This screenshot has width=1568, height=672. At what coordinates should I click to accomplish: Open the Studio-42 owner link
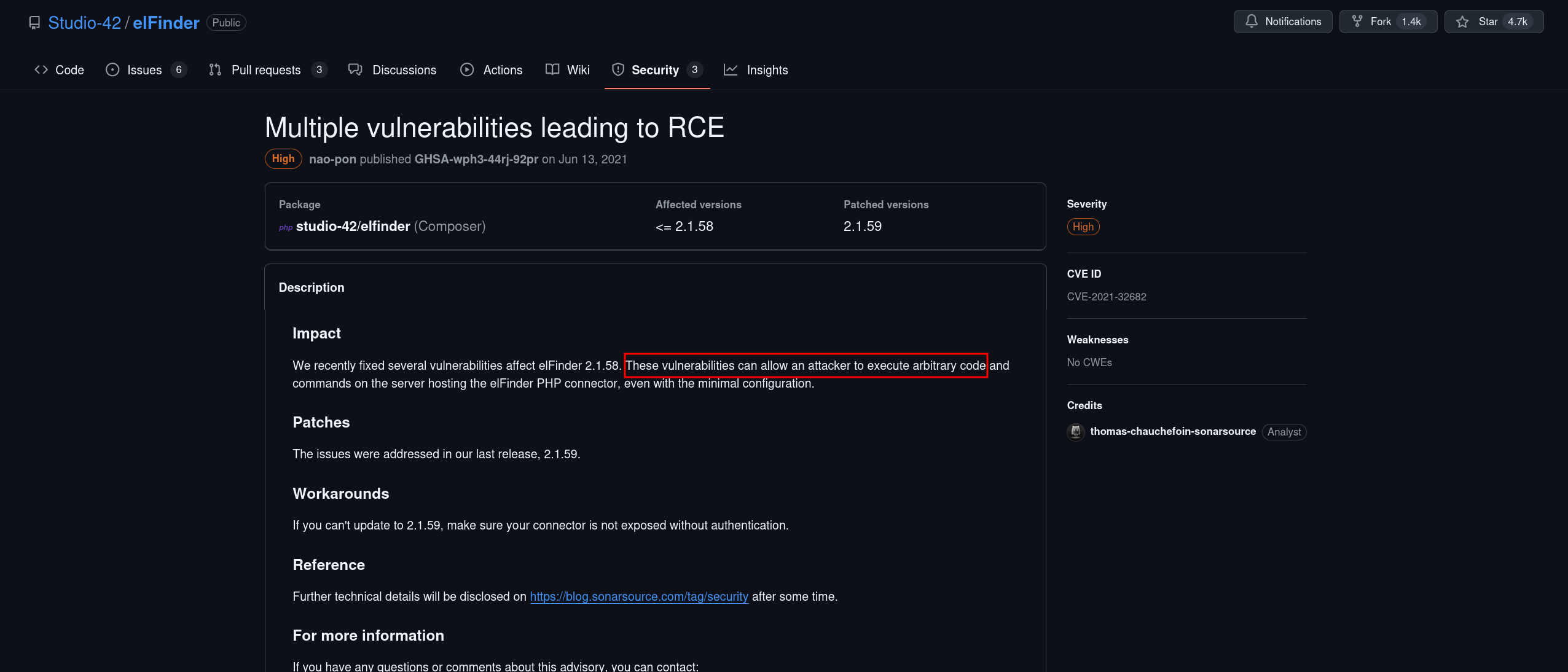click(85, 23)
